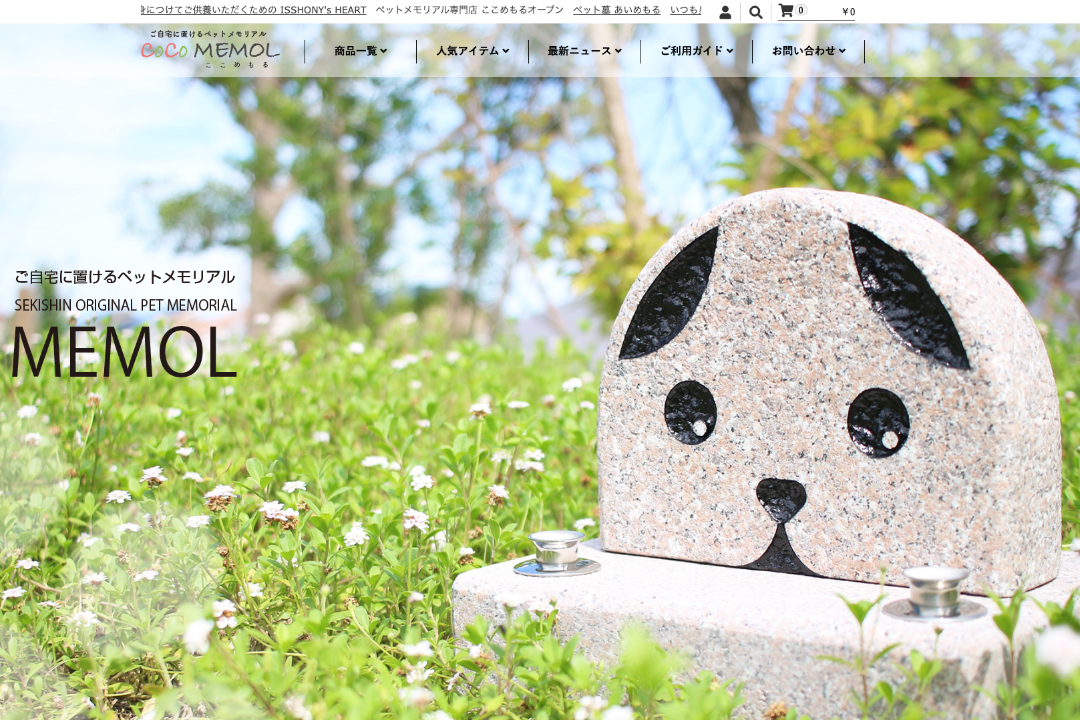Expand the 最新ニュース dropdown chevron
1080x720 pixels.
coord(618,51)
